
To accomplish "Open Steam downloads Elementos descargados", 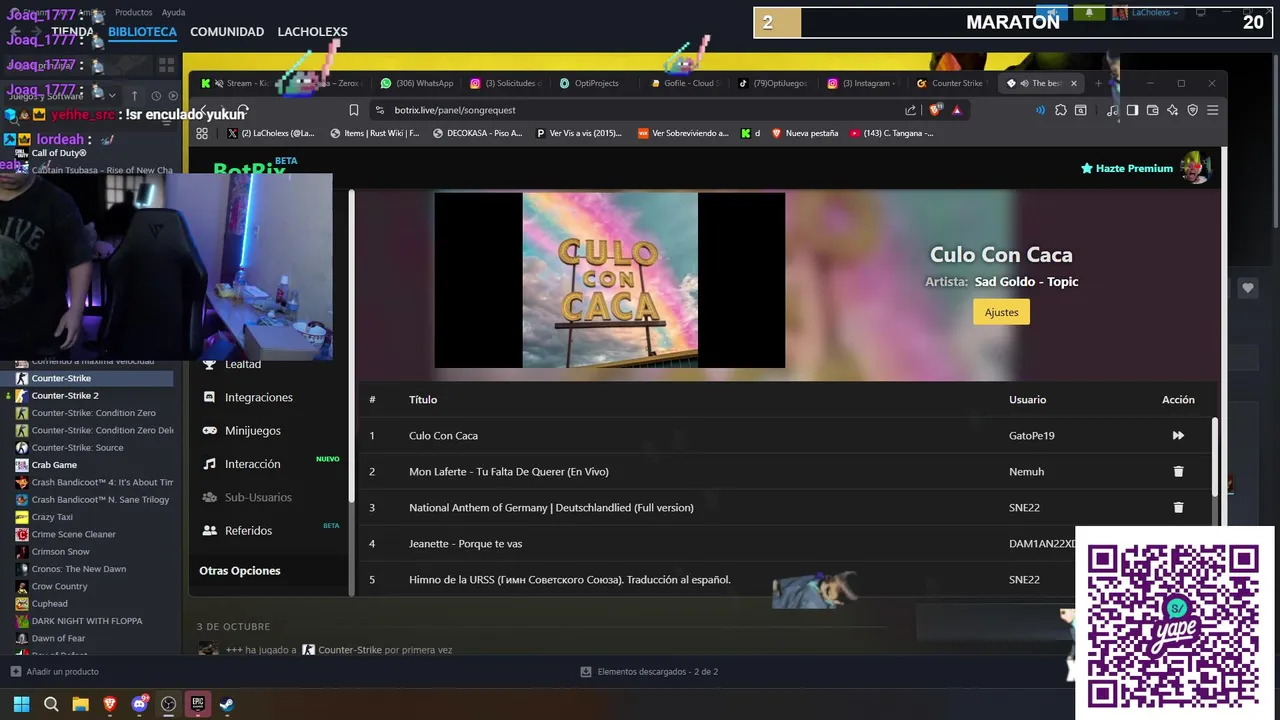I will click(649, 671).
